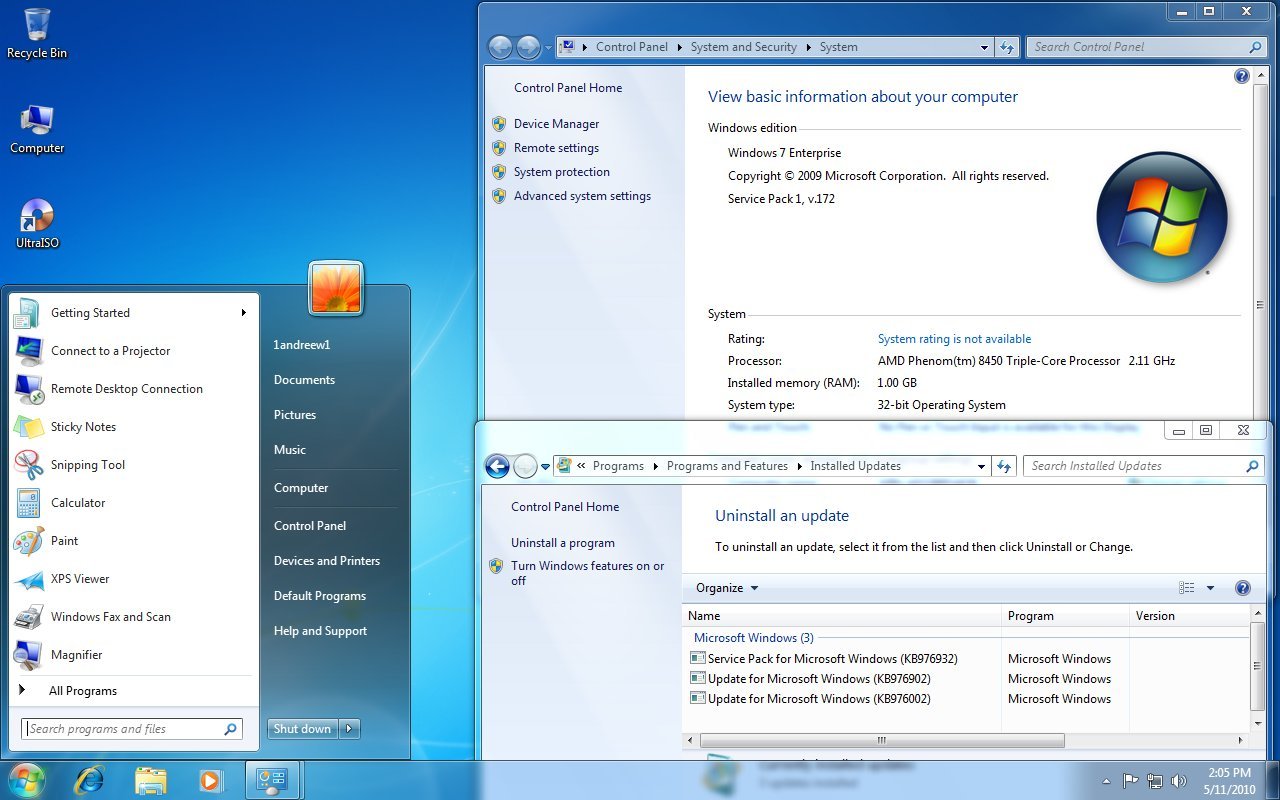Open Windows Explorer from the taskbar
1280x800 pixels.
pos(150,780)
